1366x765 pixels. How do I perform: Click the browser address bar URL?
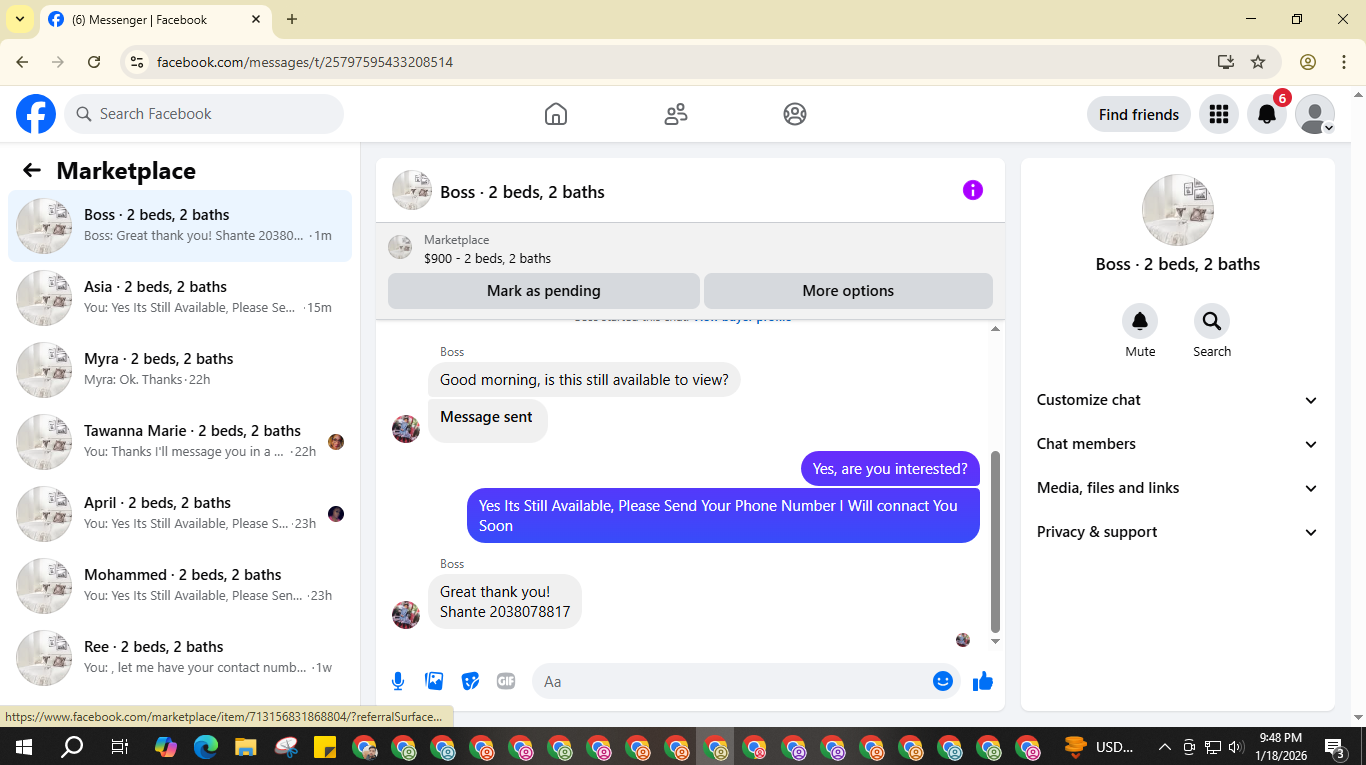[x=305, y=62]
